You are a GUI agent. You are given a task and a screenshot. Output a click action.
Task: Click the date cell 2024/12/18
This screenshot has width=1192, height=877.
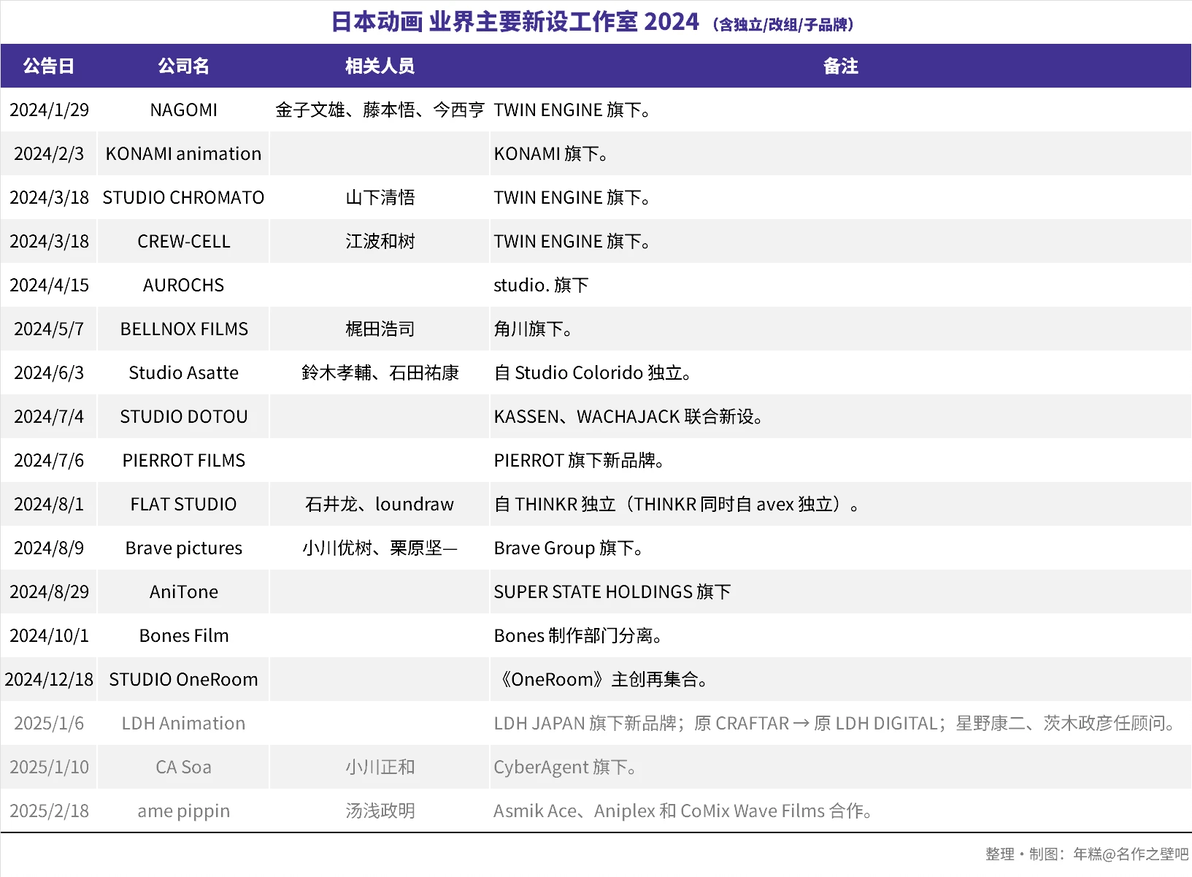coord(49,679)
